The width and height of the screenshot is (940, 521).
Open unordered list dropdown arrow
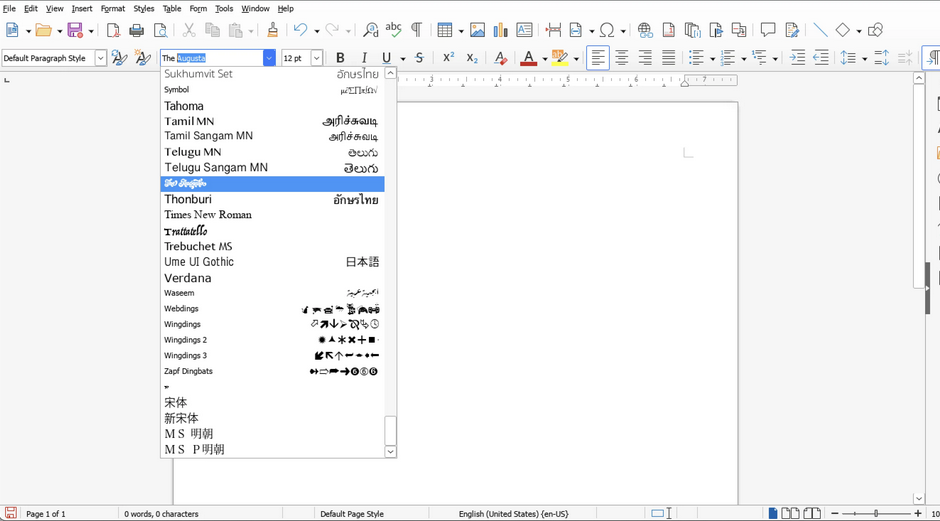[712, 59]
